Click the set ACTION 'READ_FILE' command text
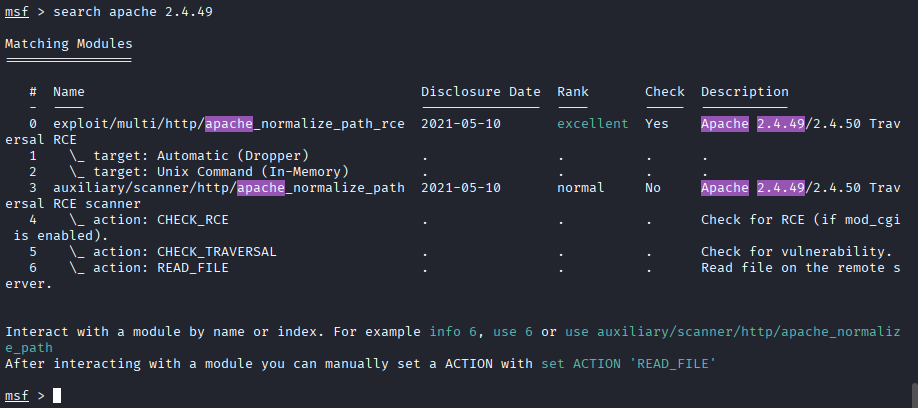 [629, 364]
